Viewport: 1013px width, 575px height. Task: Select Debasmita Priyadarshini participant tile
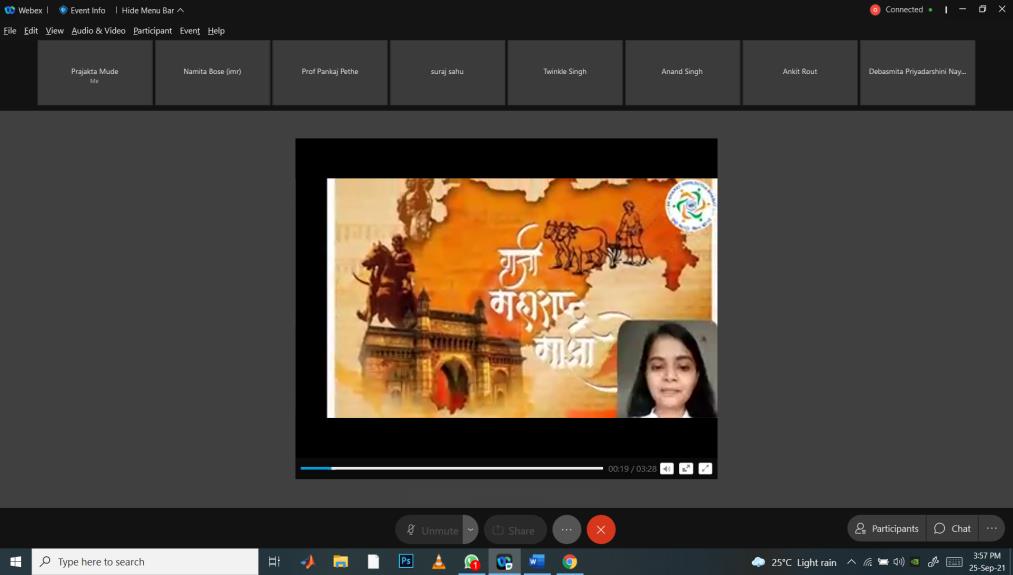pyautogui.click(x=917, y=72)
